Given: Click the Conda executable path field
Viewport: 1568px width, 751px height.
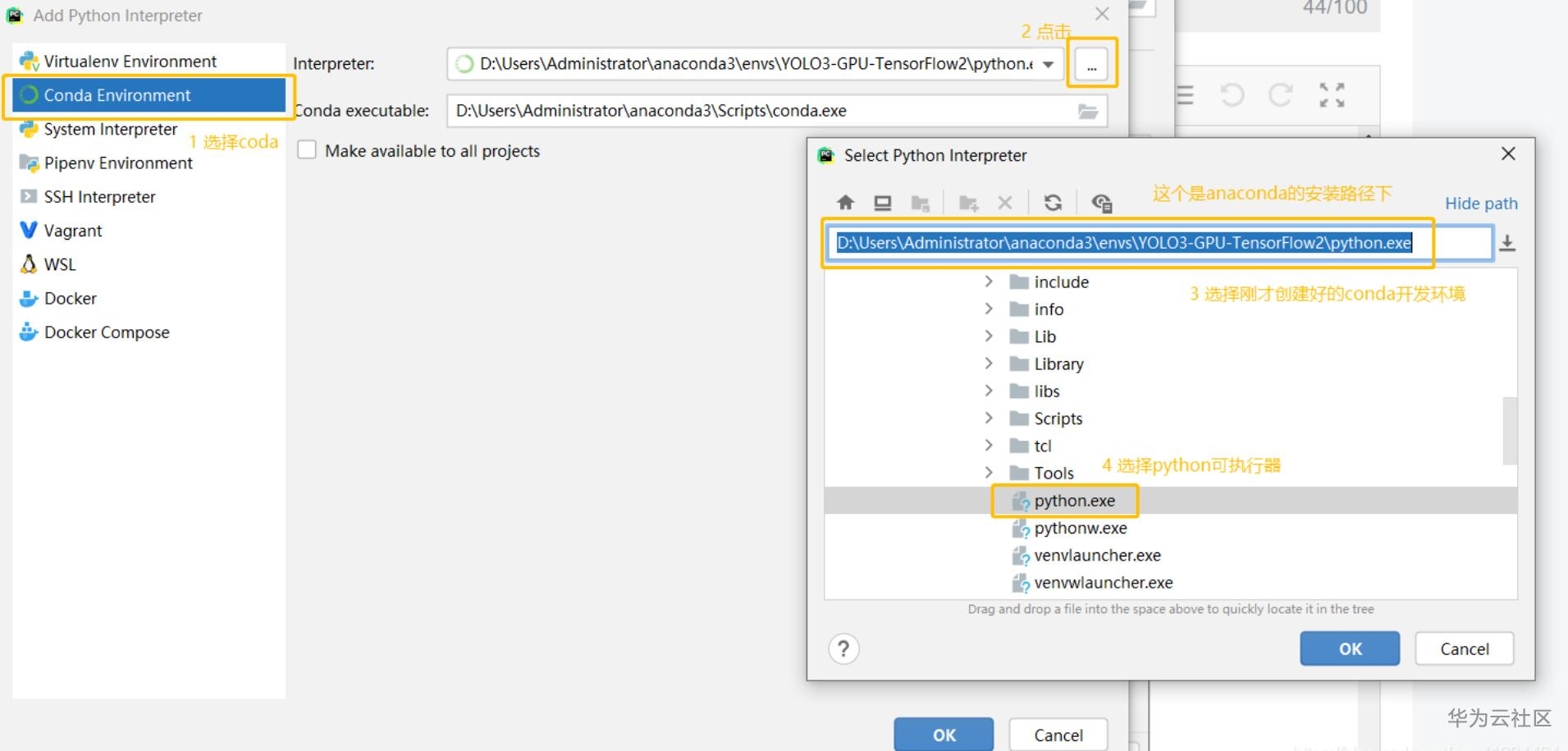Looking at the screenshot, I should (777, 111).
